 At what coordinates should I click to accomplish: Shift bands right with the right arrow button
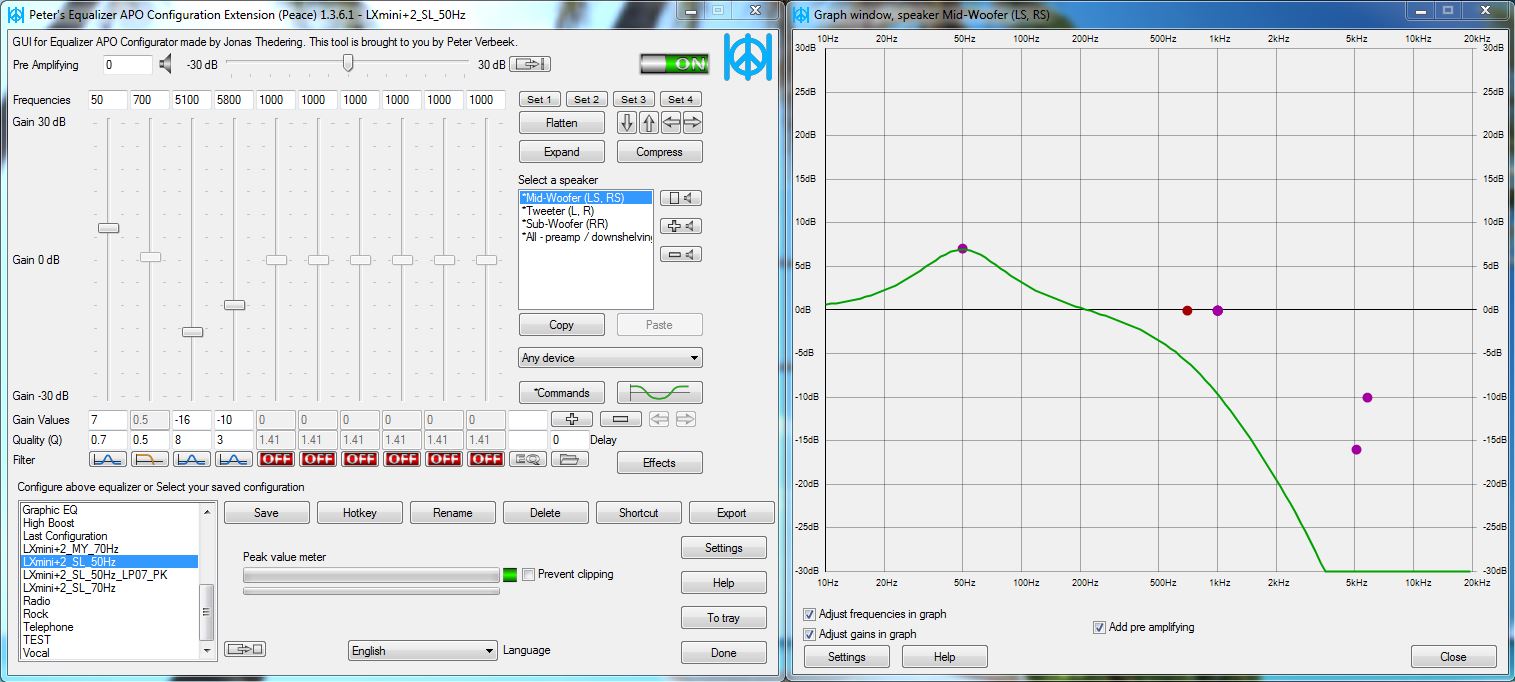692,123
